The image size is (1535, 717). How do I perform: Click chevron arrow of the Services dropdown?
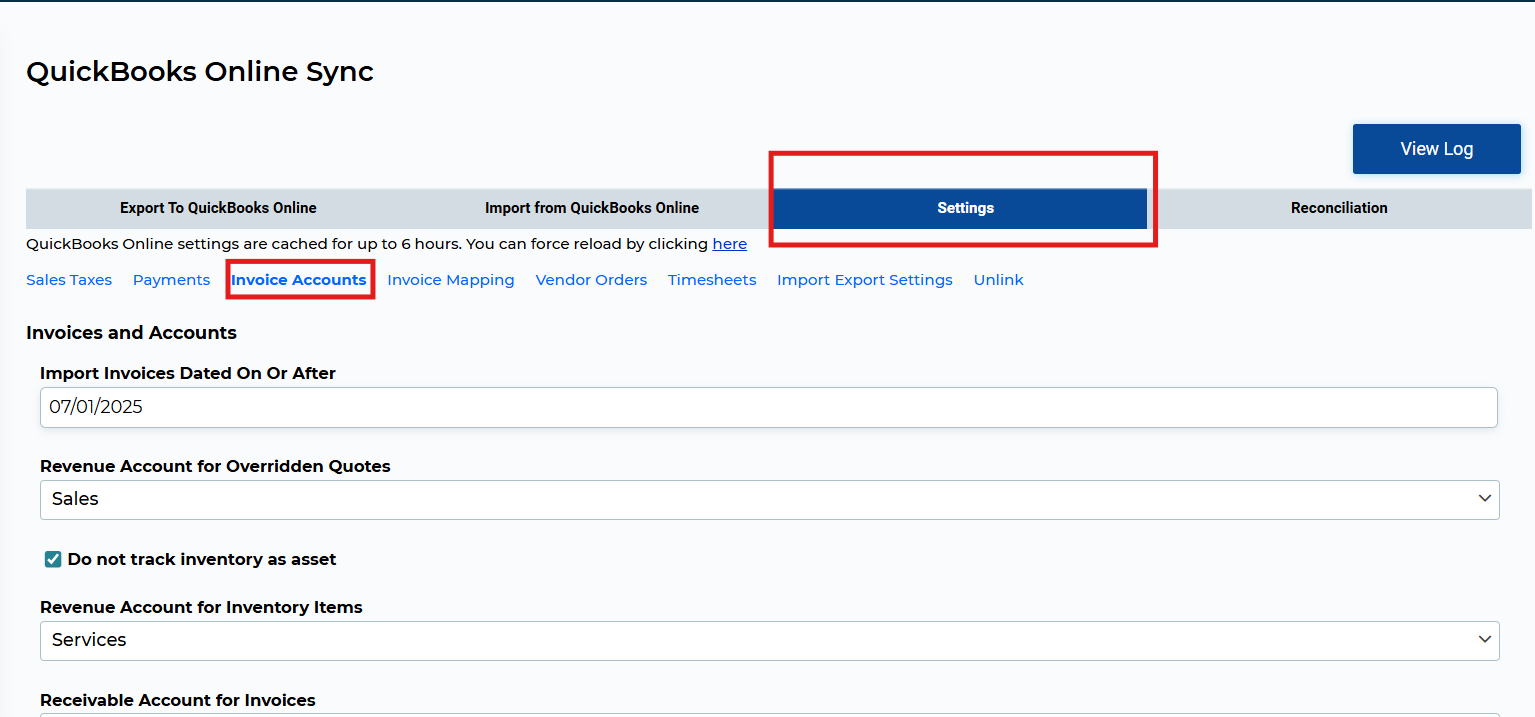coord(1485,640)
